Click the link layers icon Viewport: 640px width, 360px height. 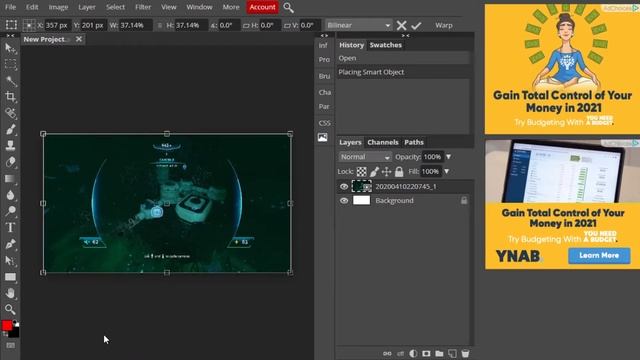pyautogui.click(x=387, y=353)
